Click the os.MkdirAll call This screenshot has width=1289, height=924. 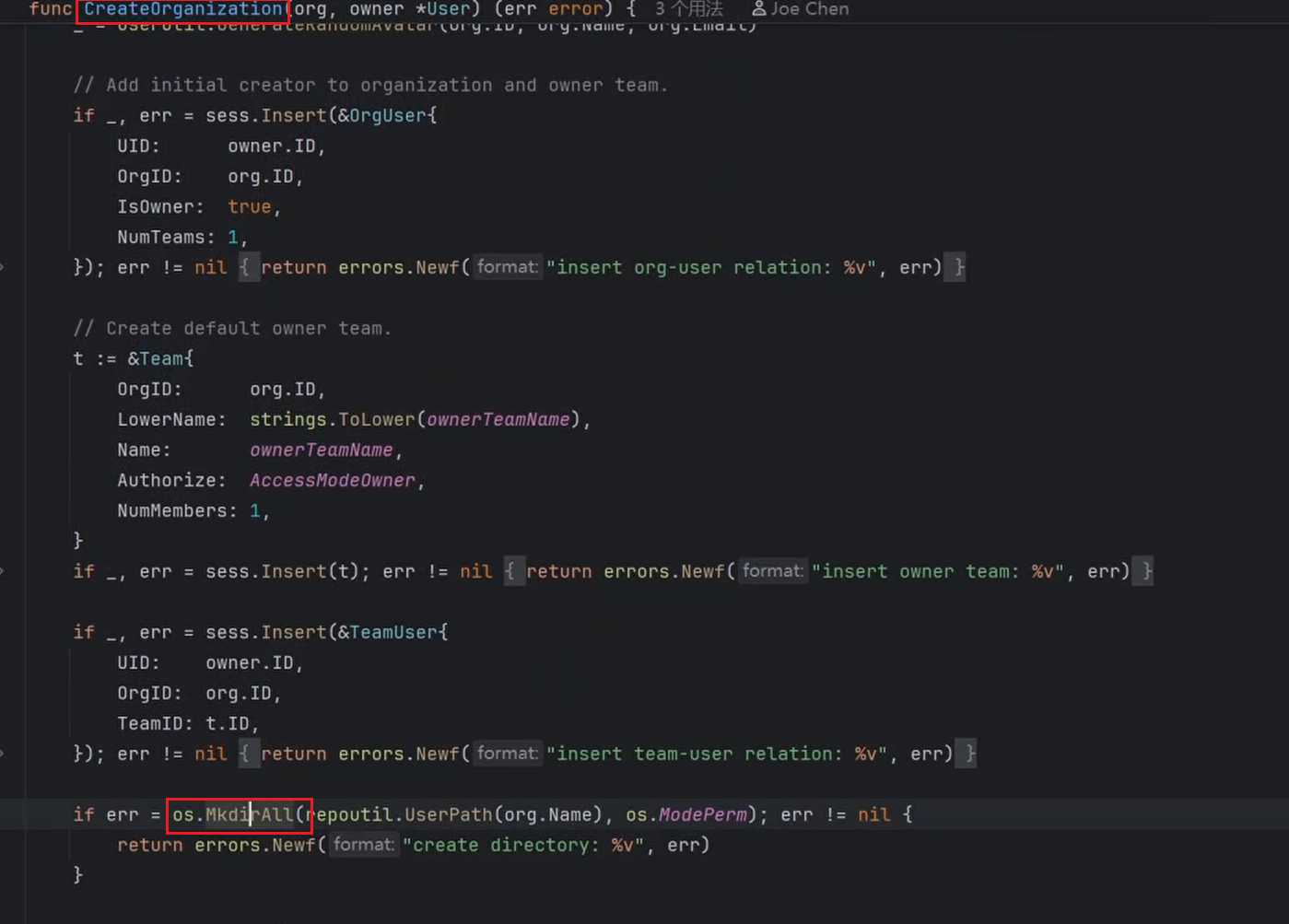coord(233,814)
